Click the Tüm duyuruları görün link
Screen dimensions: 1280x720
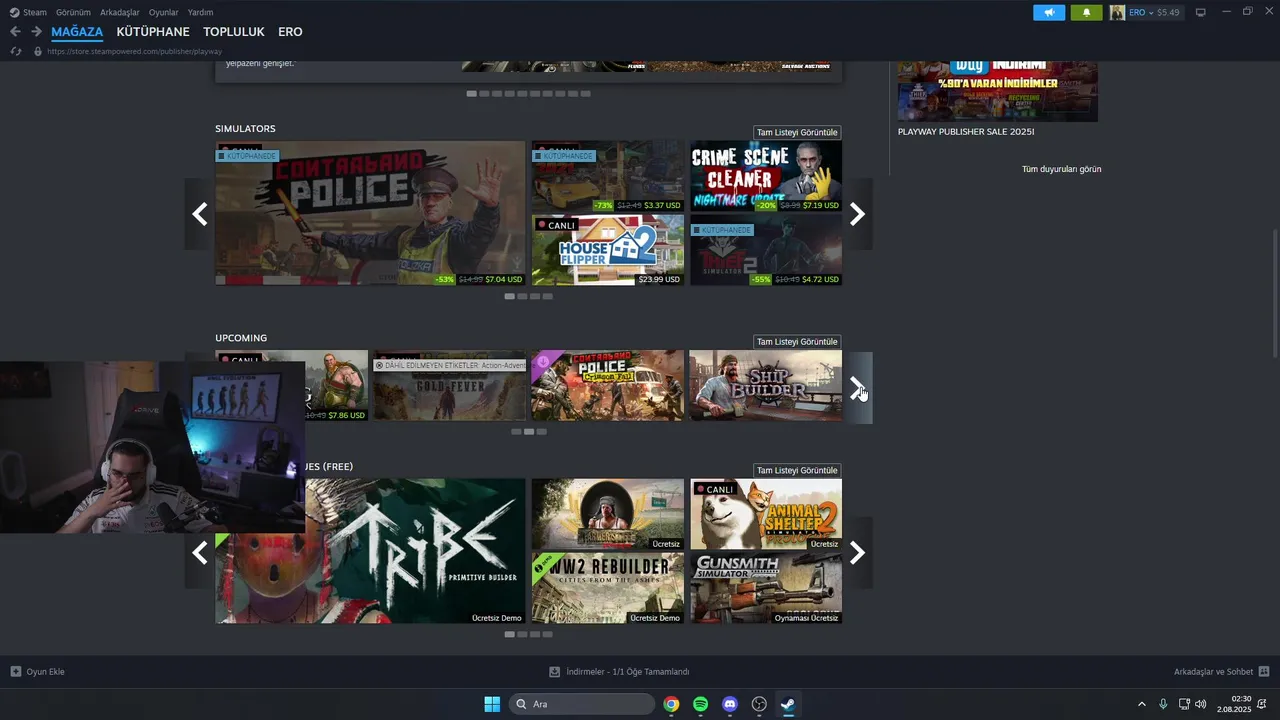pos(1061,169)
